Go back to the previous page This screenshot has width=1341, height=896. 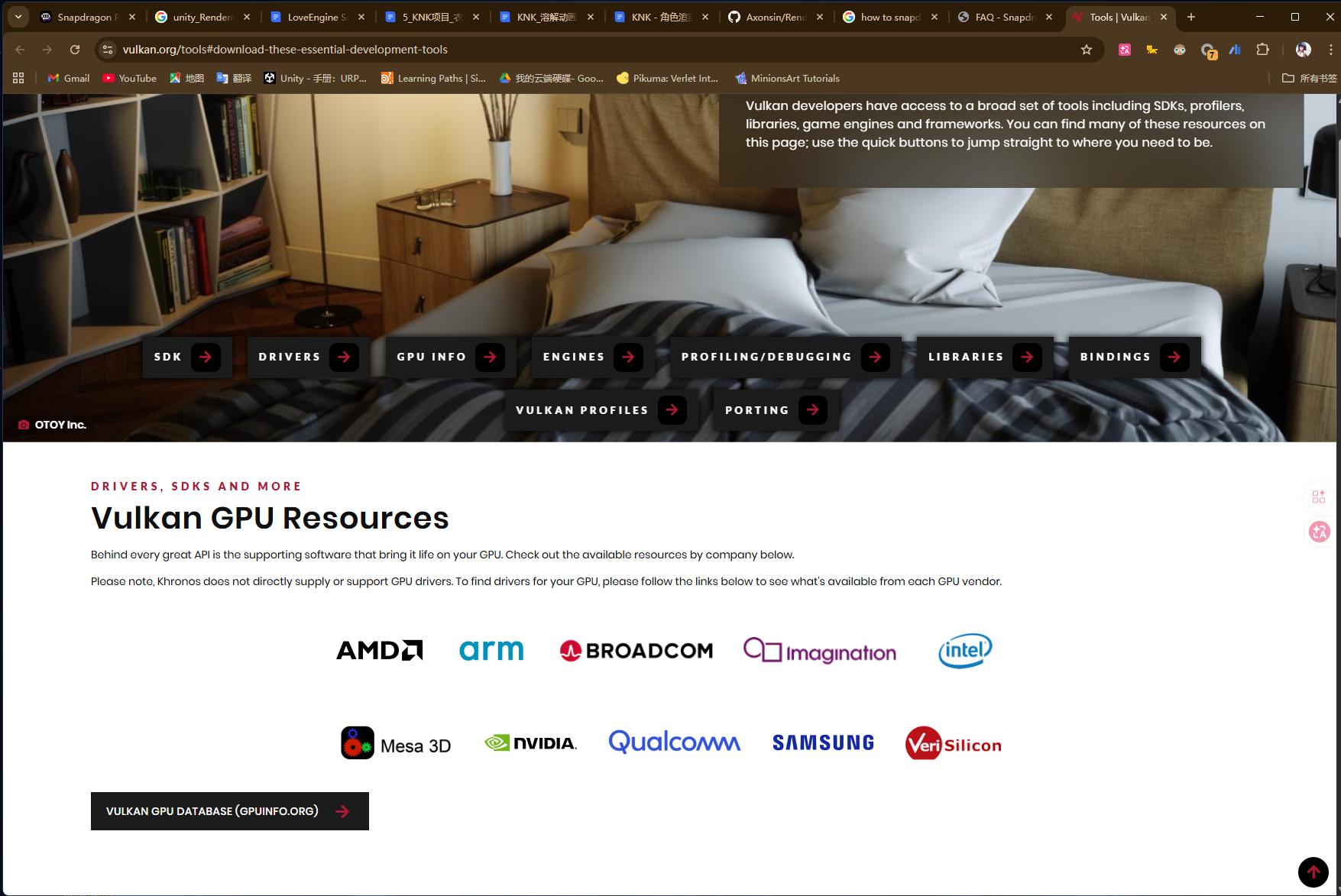pos(20,50)
